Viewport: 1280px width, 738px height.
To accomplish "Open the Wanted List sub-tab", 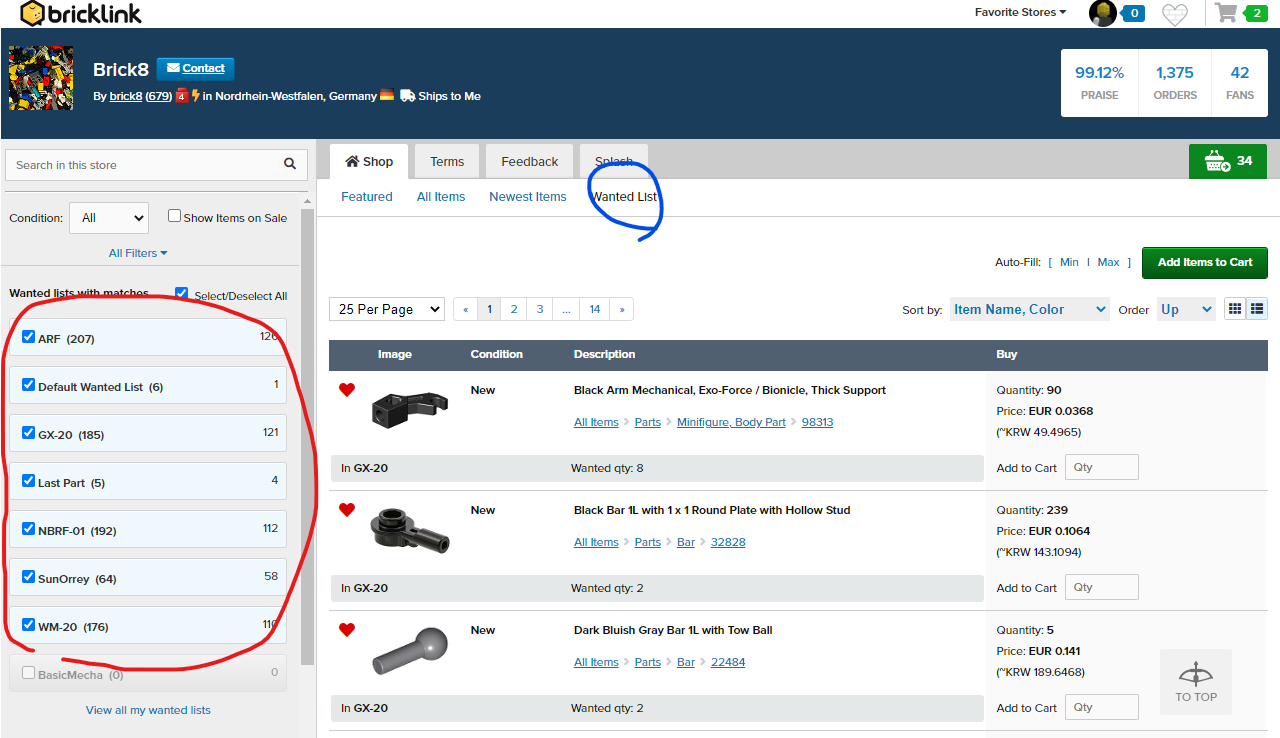I will (624, 196).
